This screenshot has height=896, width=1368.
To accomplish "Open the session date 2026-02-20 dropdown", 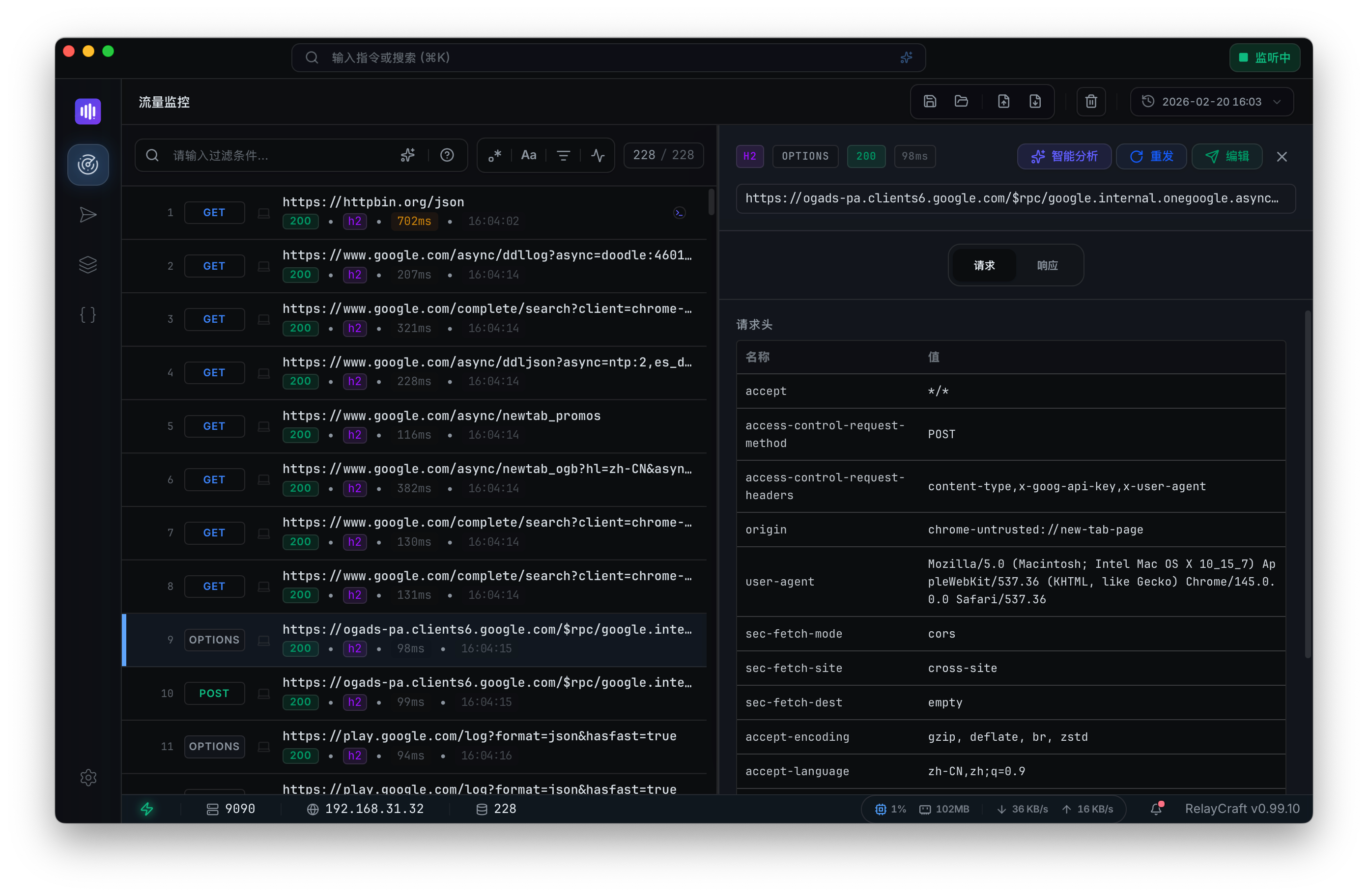I will click(1211, 102).
